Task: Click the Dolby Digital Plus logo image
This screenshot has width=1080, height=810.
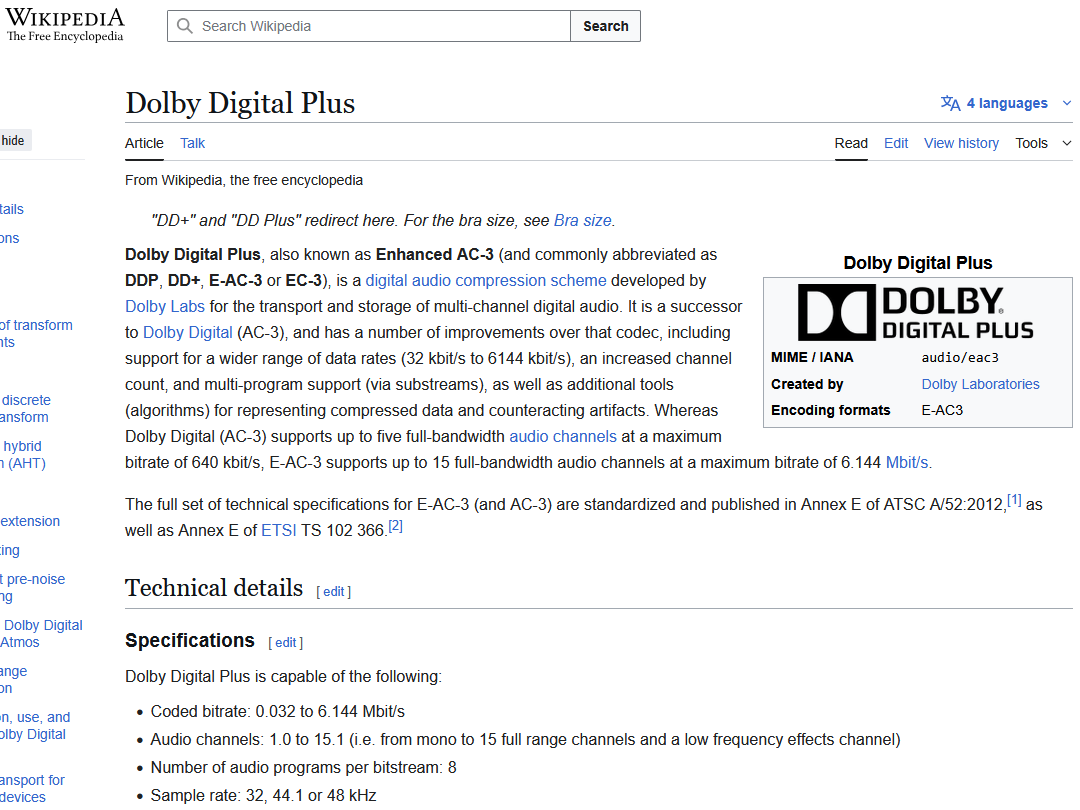Action: point(916,312)
